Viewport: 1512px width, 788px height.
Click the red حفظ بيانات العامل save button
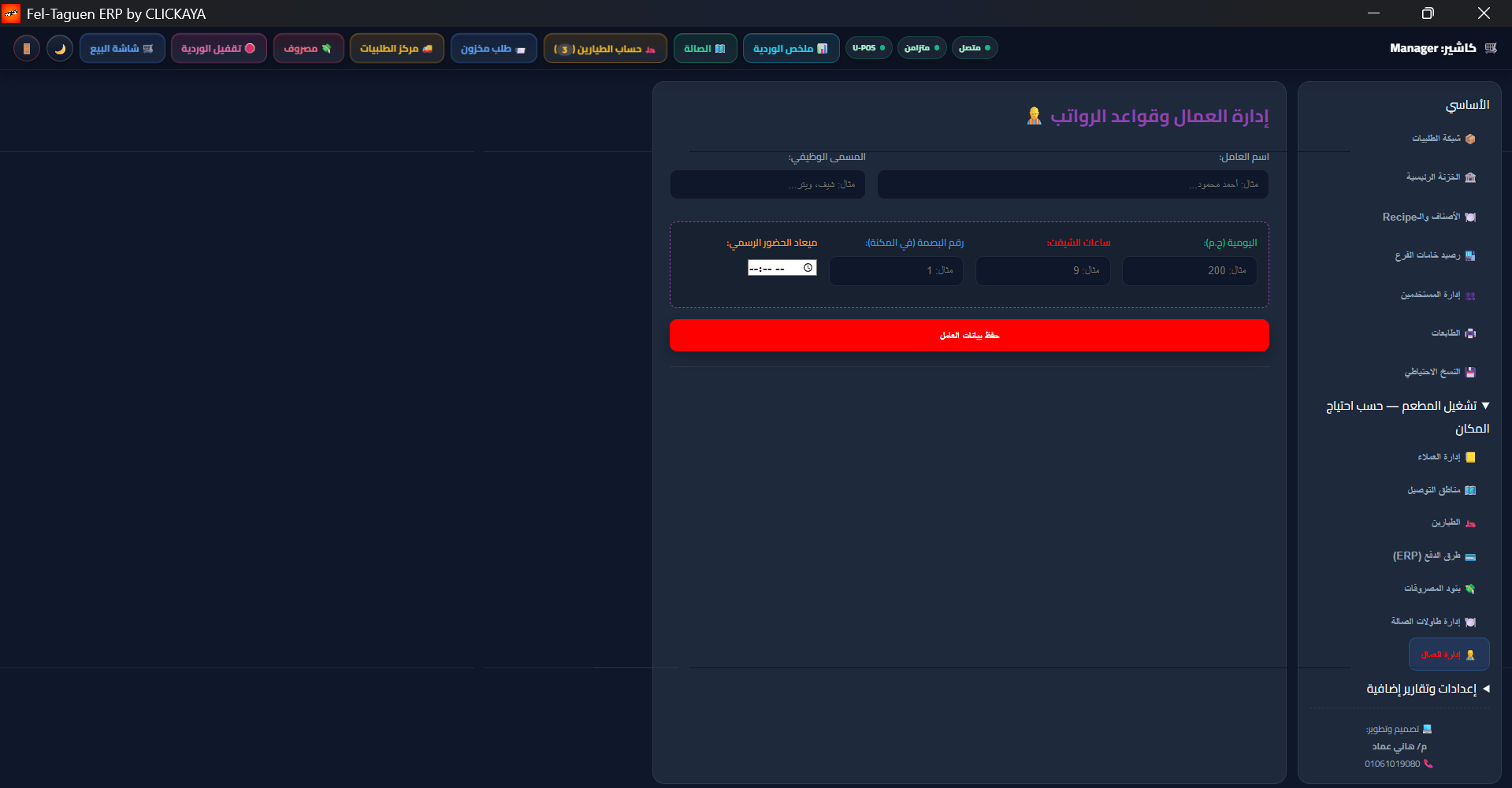(x=969, y=335)
